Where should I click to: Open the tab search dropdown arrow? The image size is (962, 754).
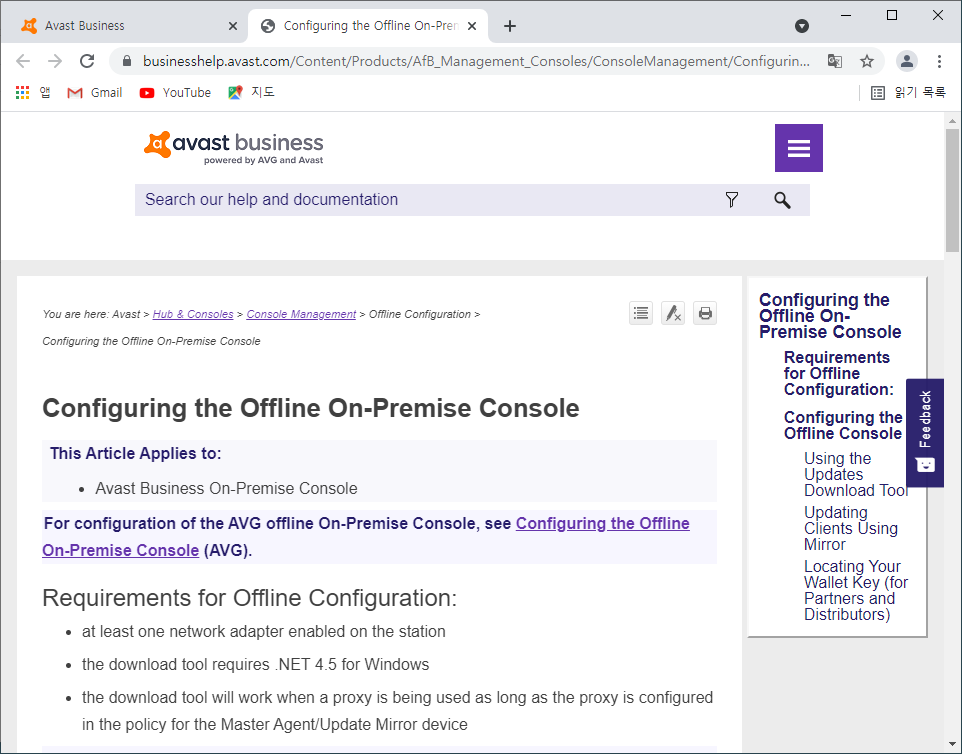tap(801, 26)
